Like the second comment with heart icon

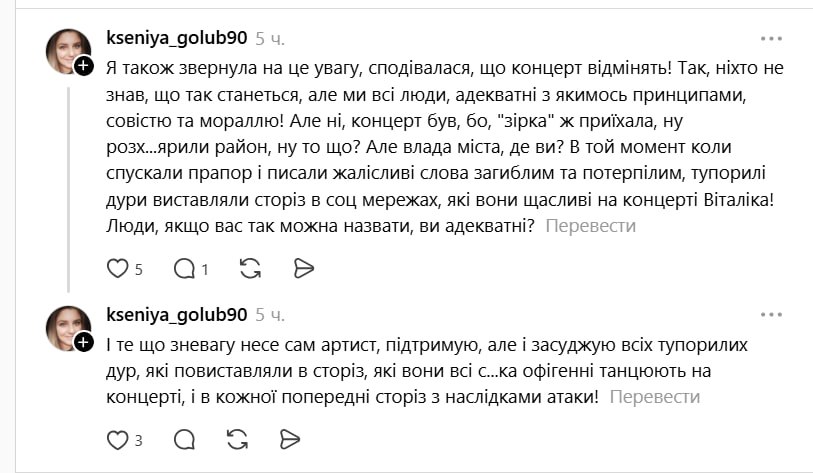pos(118,439)
